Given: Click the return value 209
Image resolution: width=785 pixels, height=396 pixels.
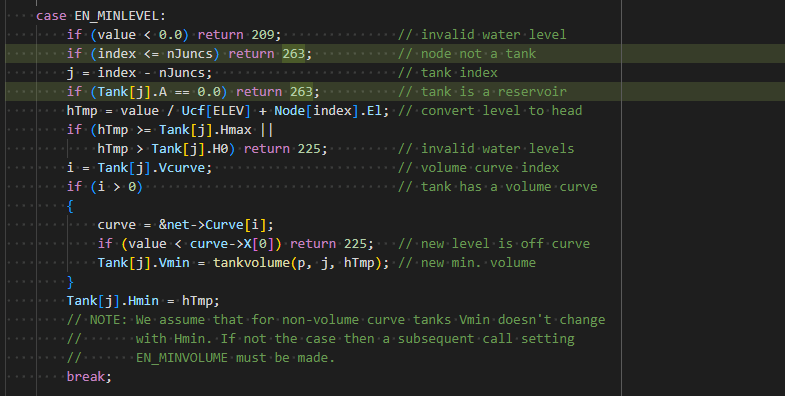Looking at the screenshot, I should [x=263, y=35].
